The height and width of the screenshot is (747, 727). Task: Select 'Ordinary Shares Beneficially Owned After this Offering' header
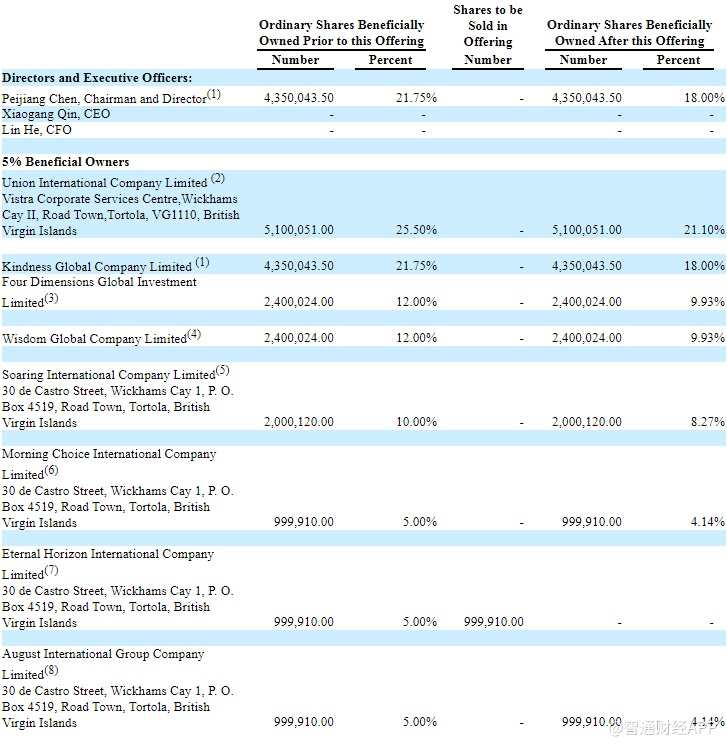(x=629, y=33)
